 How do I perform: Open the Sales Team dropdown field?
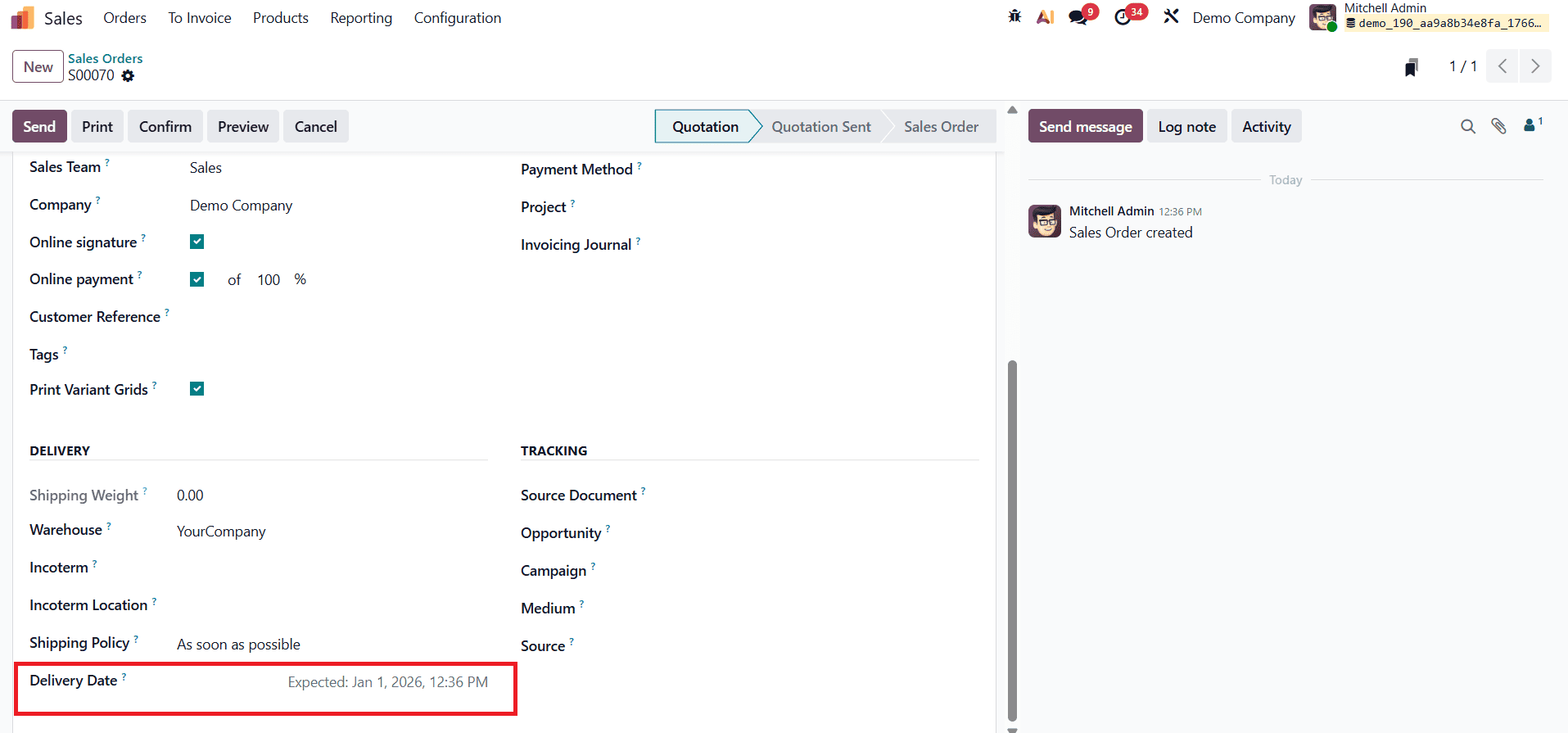tap(338, 168)
